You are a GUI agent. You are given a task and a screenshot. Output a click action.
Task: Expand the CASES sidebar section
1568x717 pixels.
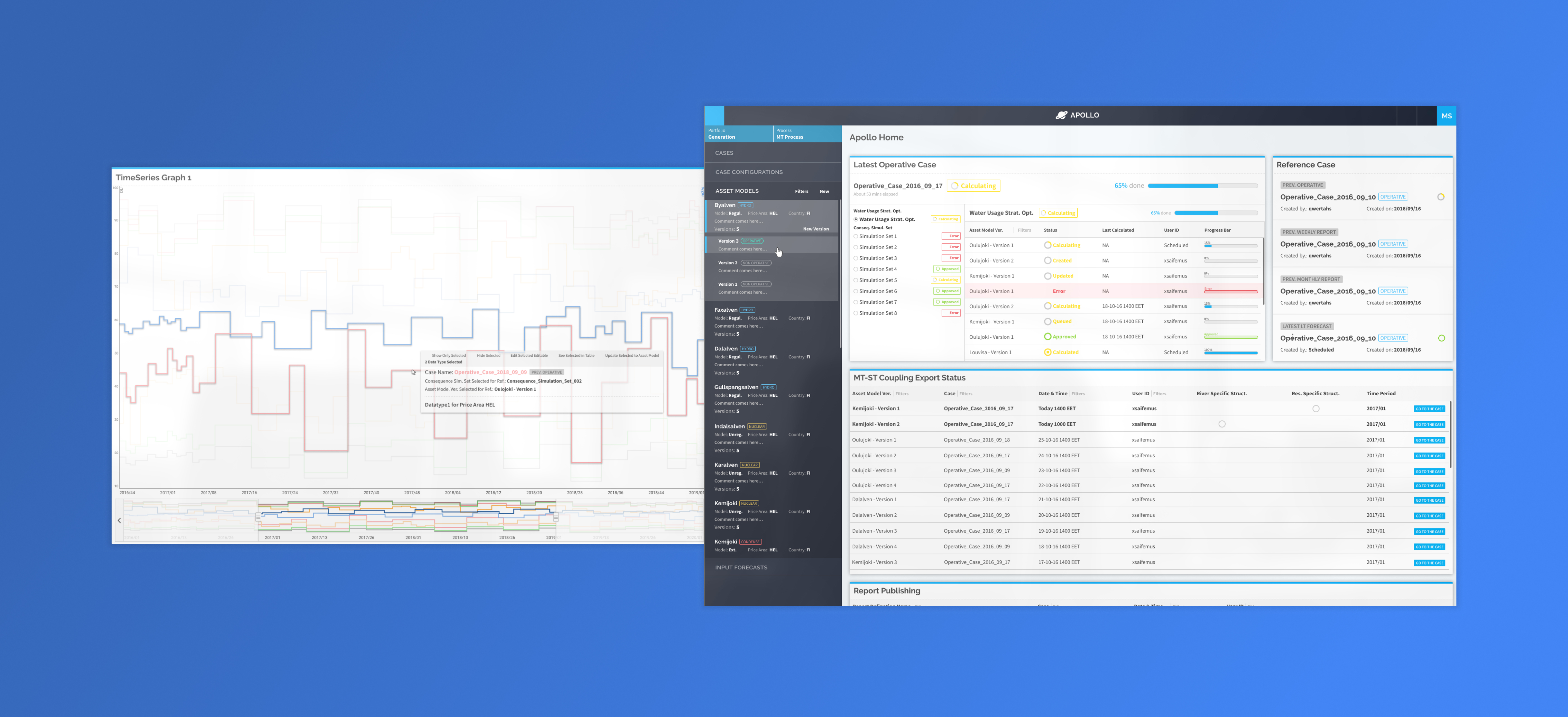coord(773,153)
